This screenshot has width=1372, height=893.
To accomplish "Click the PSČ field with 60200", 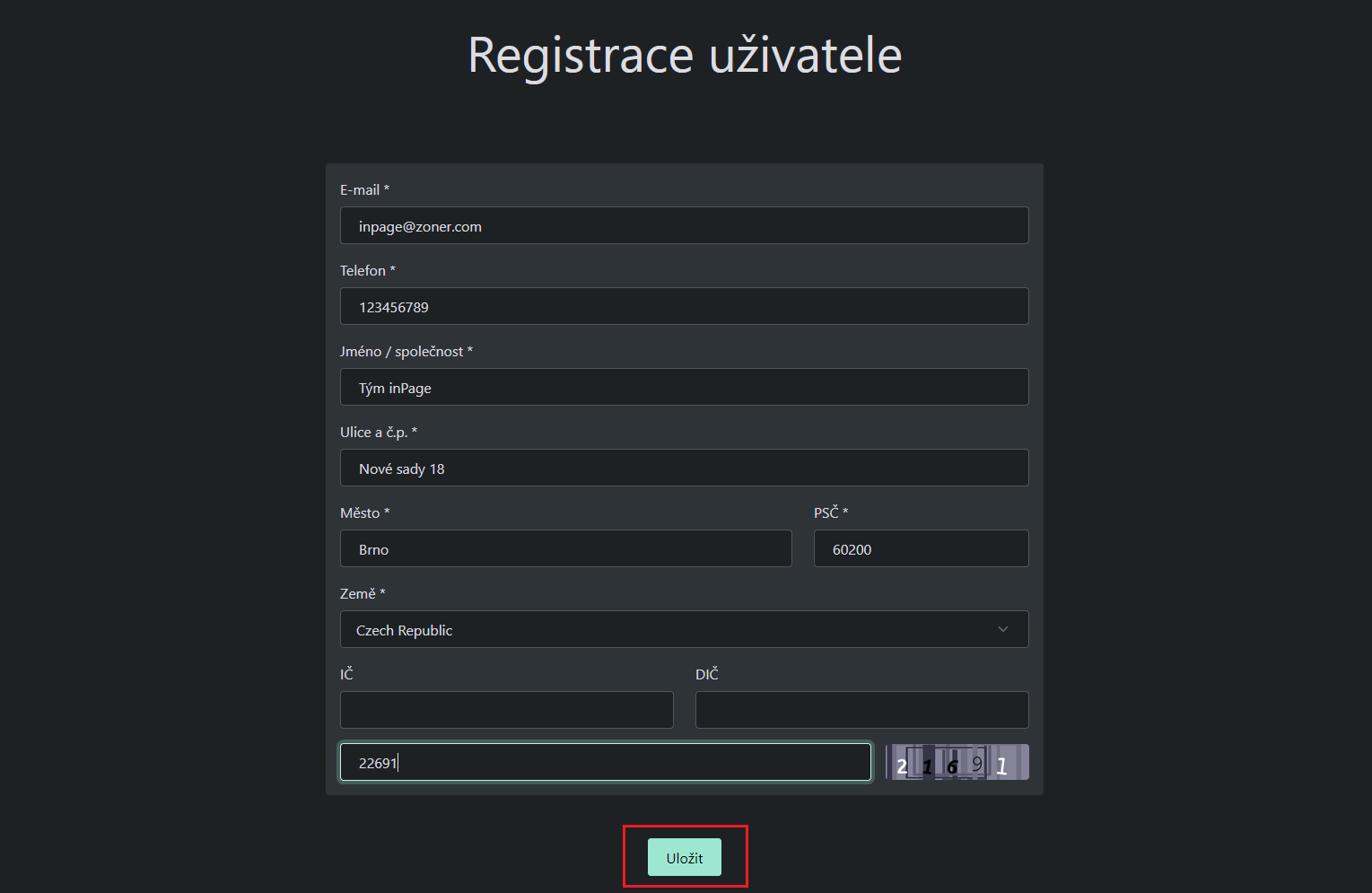I will click(921, 549).
